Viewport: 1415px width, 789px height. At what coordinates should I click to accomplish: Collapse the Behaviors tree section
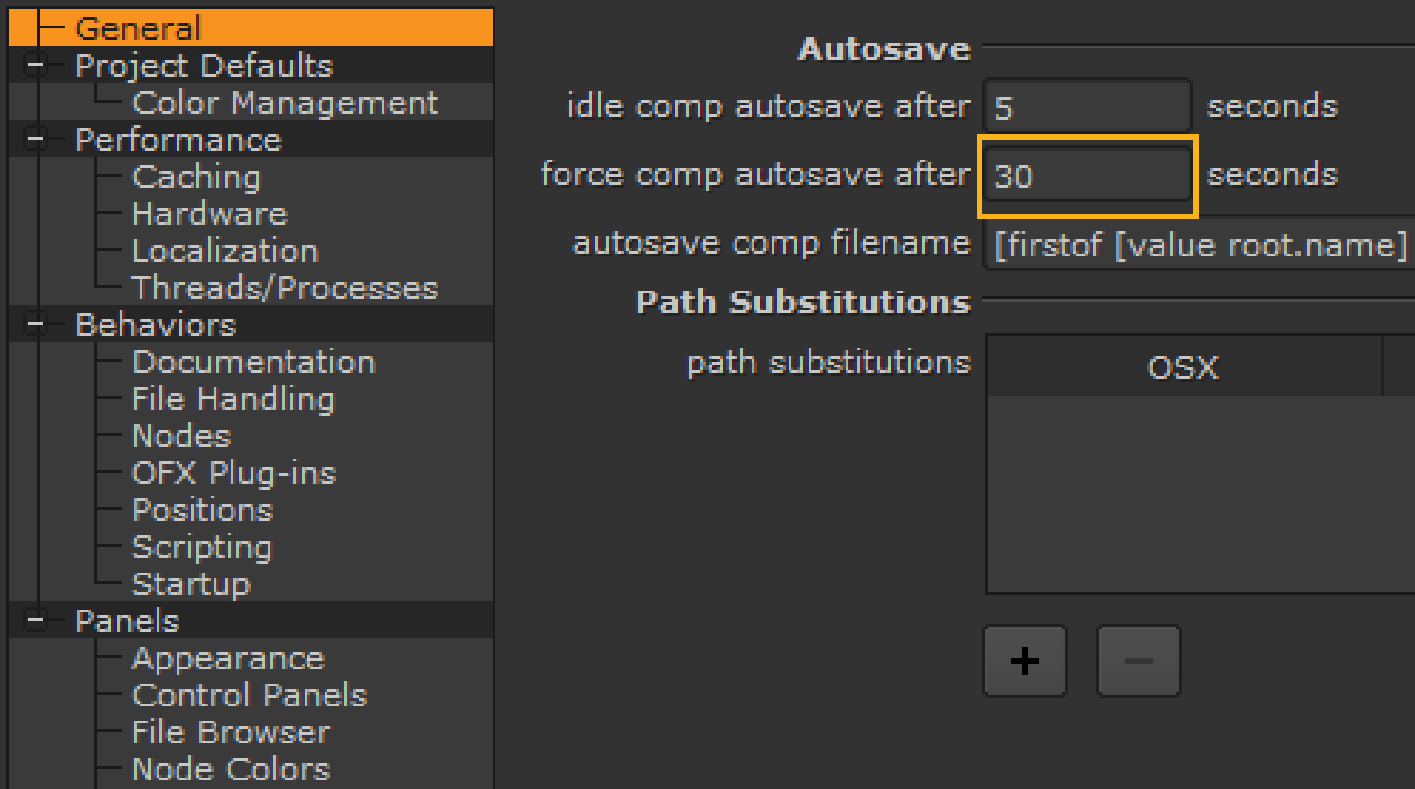(37, 325)
